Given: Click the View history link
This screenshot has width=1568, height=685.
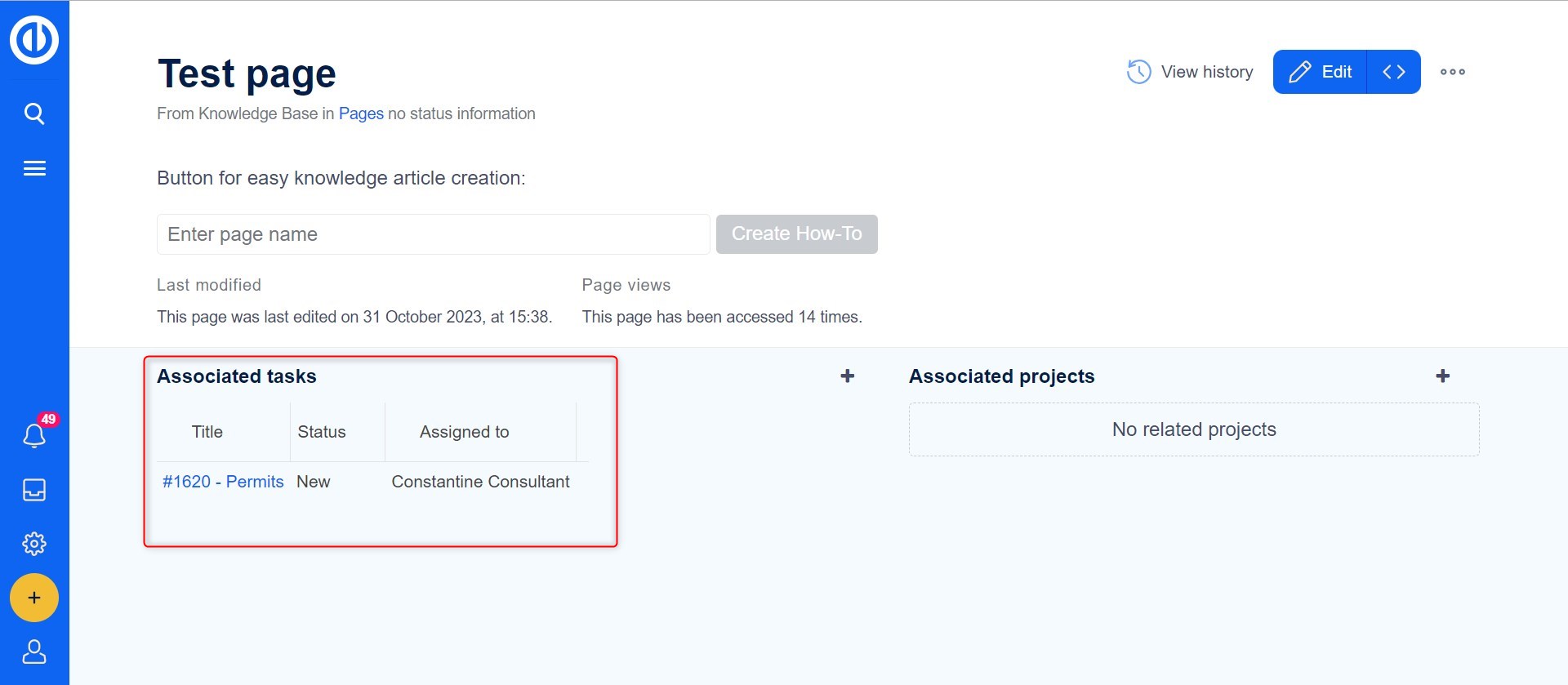Looking at the screenshot, I should [x=1190, y=72].
